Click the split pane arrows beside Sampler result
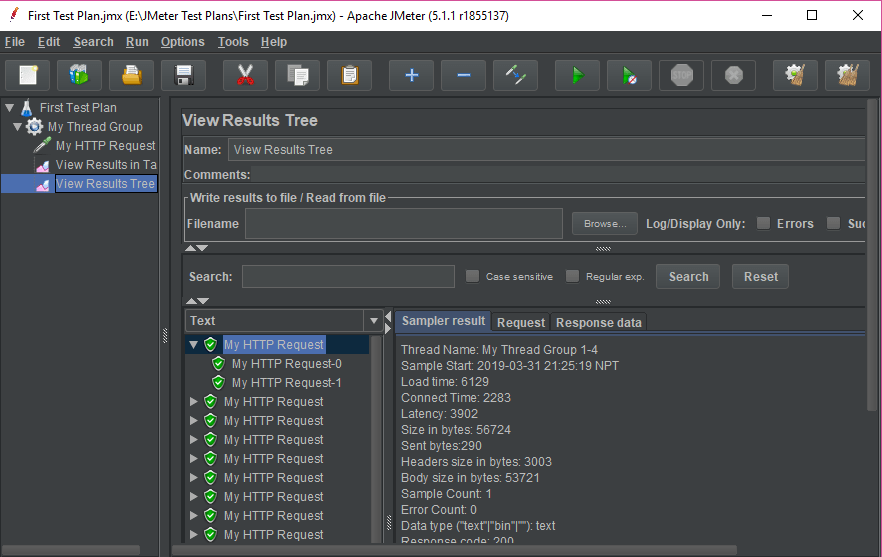 (388, 323)
